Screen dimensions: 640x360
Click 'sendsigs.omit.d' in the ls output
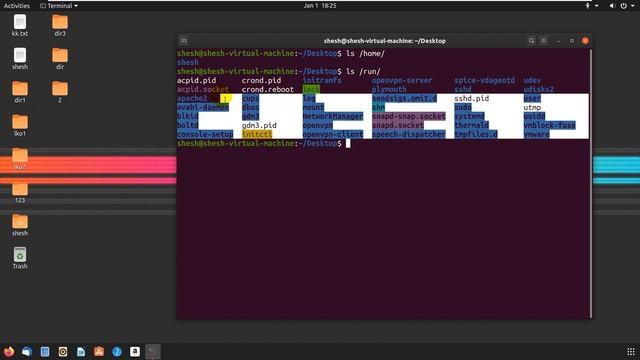click(x=404, y=98)
